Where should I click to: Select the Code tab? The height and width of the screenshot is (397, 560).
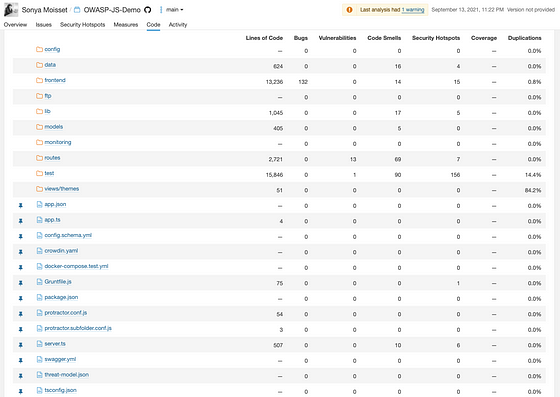tap(153, 25)
